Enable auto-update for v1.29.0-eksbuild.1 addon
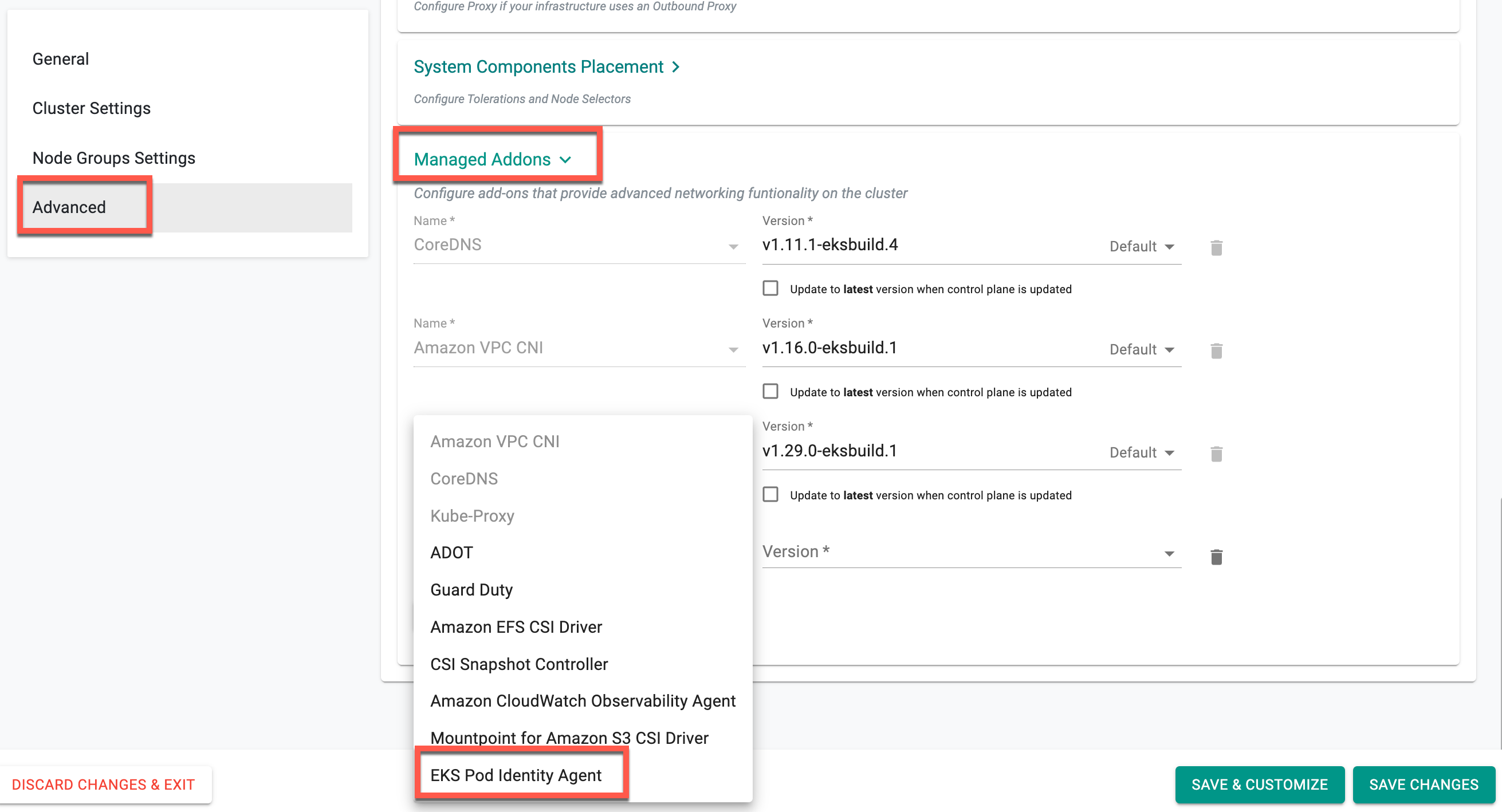 click(770, 495)
